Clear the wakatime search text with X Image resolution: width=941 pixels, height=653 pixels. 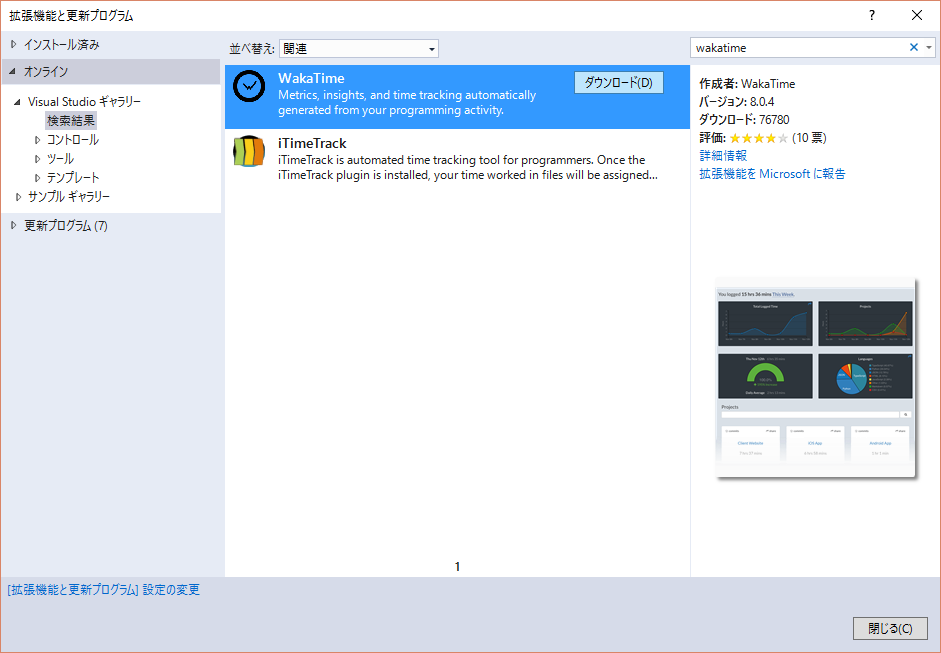(913, 47)
